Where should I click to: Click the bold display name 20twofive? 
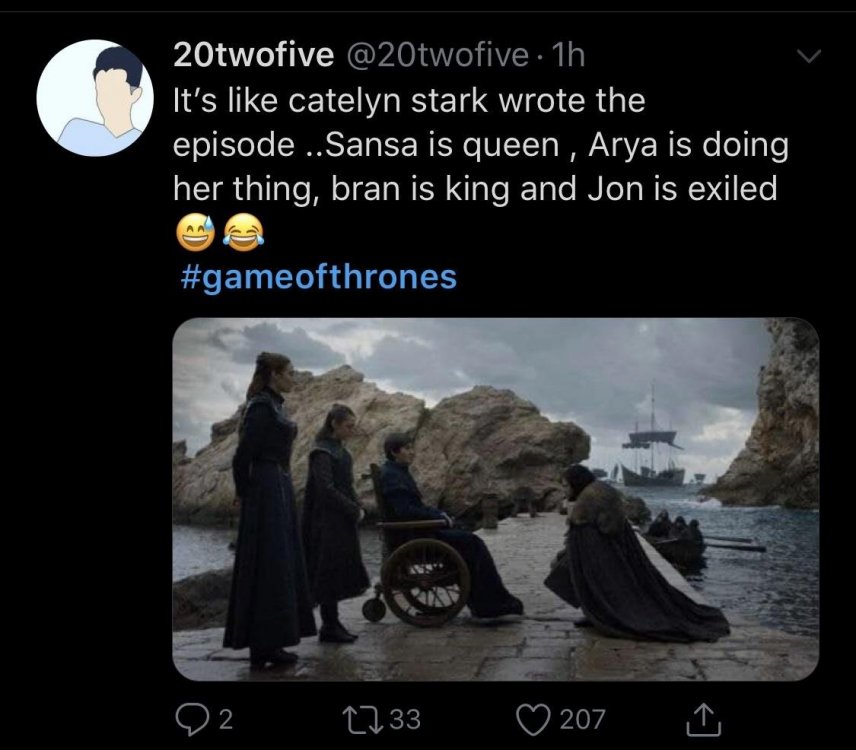253,57
